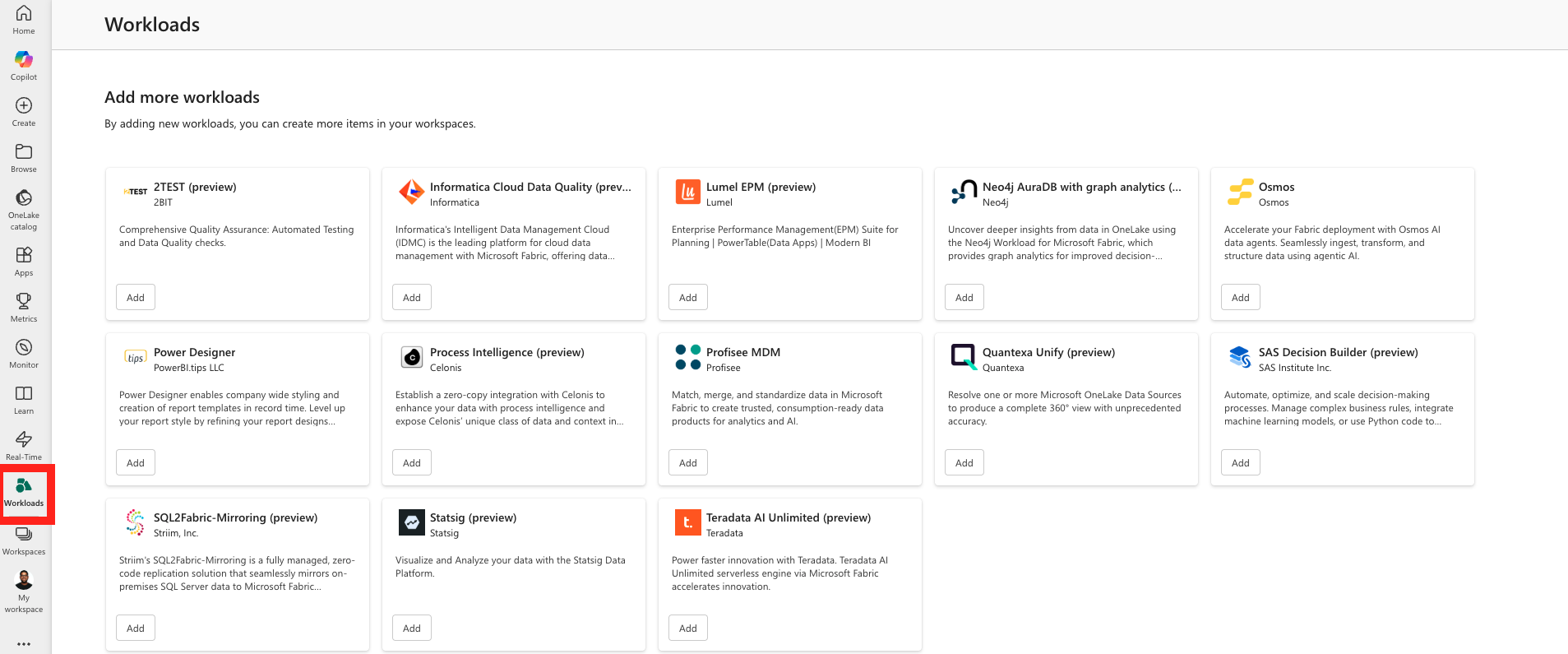
Task: Open the Copilot icon in sidebar
Action: point(24,59)
